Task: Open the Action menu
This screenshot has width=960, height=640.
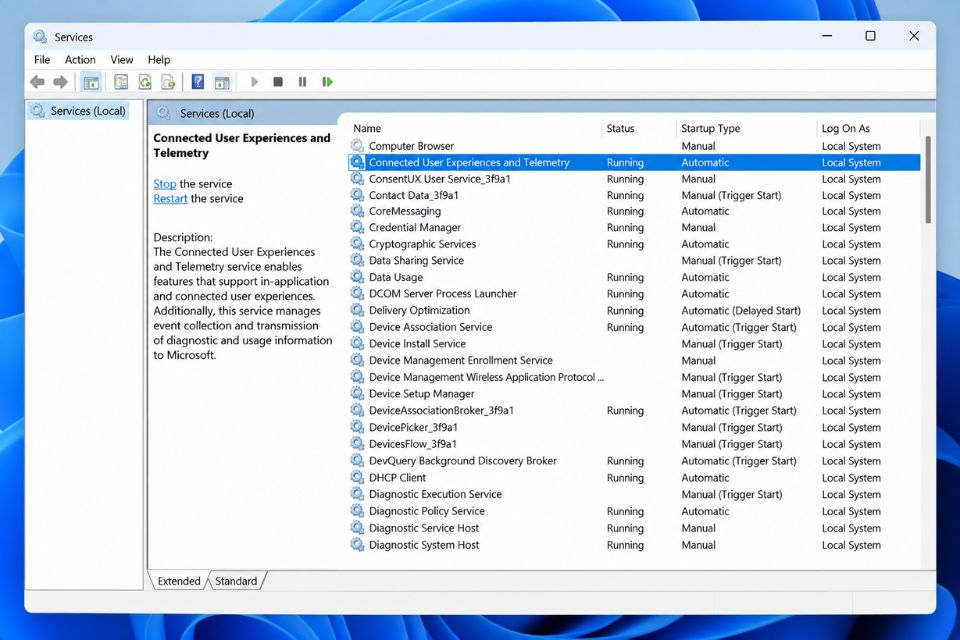Action: point(80,59)
